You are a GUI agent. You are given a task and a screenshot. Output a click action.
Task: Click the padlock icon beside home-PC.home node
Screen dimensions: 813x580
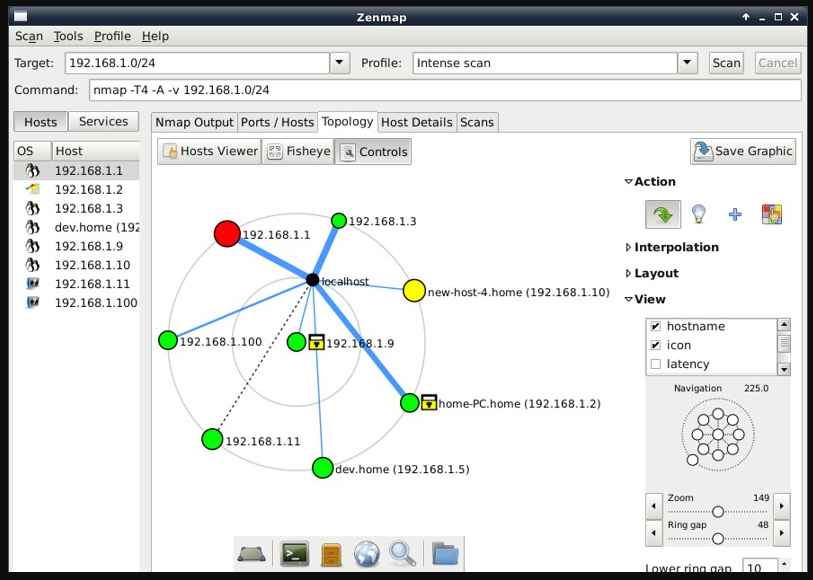click(x=429, y=402)
